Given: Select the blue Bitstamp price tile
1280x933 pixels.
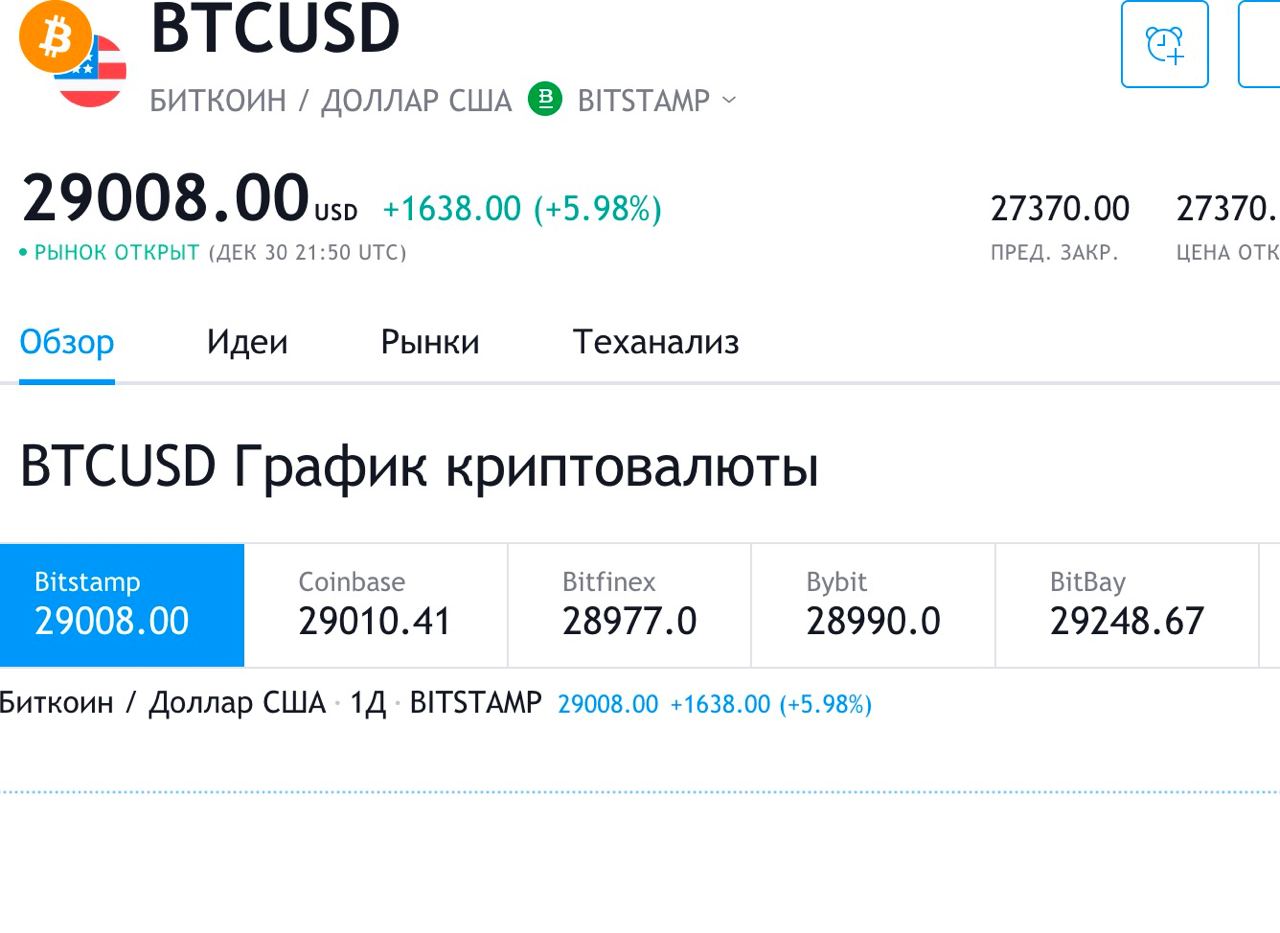Looking at the screenshot, I should point(122,605).
